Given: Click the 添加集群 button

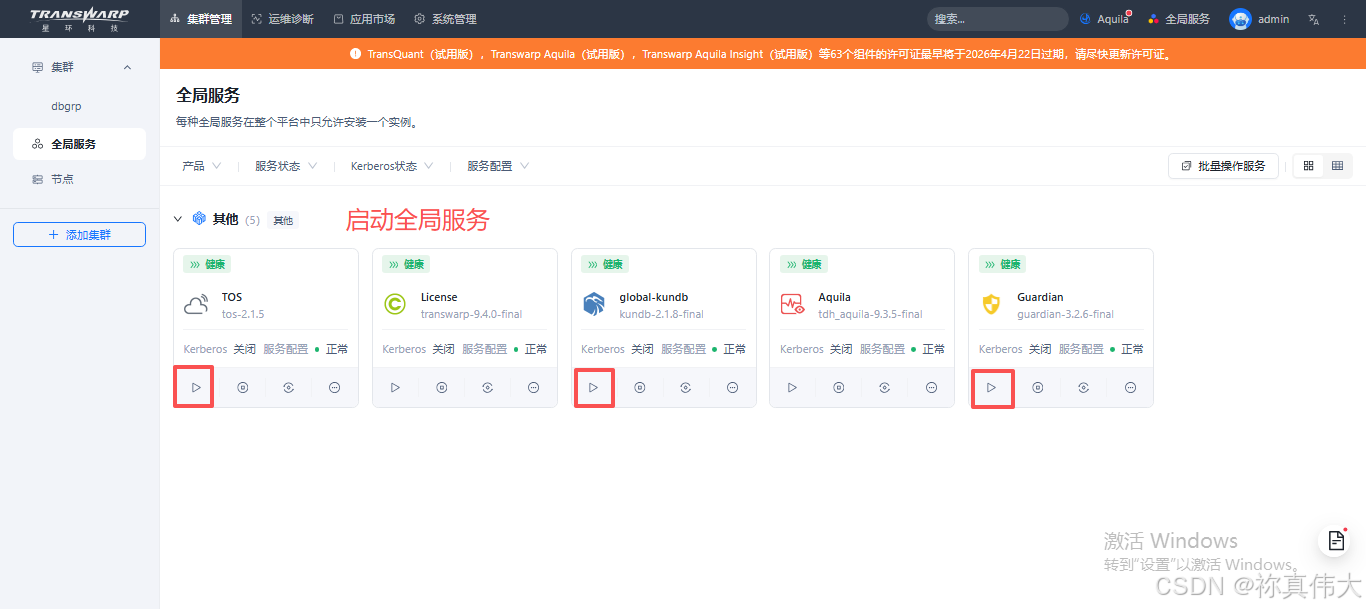Looking at the screenshot, I should (x=80, y=234).
